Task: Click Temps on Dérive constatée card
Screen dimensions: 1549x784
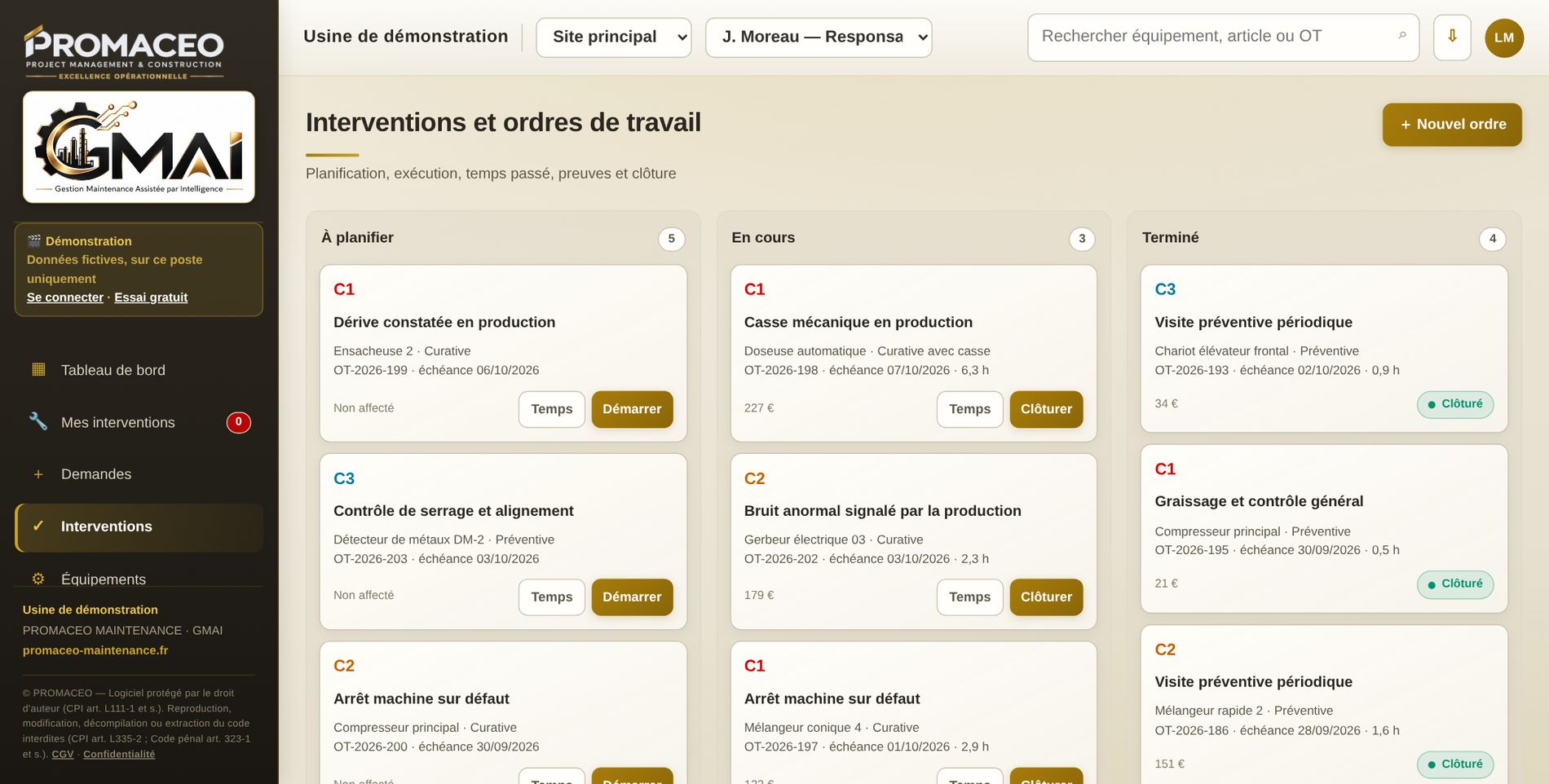Action: click(552, 409)
